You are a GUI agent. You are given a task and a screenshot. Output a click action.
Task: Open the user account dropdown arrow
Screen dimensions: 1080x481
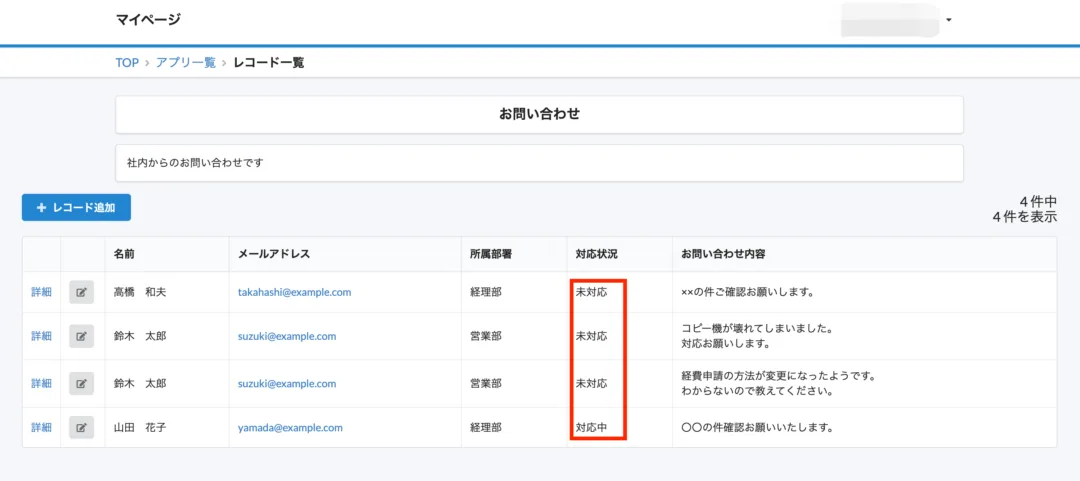click(x=948, y=20)
